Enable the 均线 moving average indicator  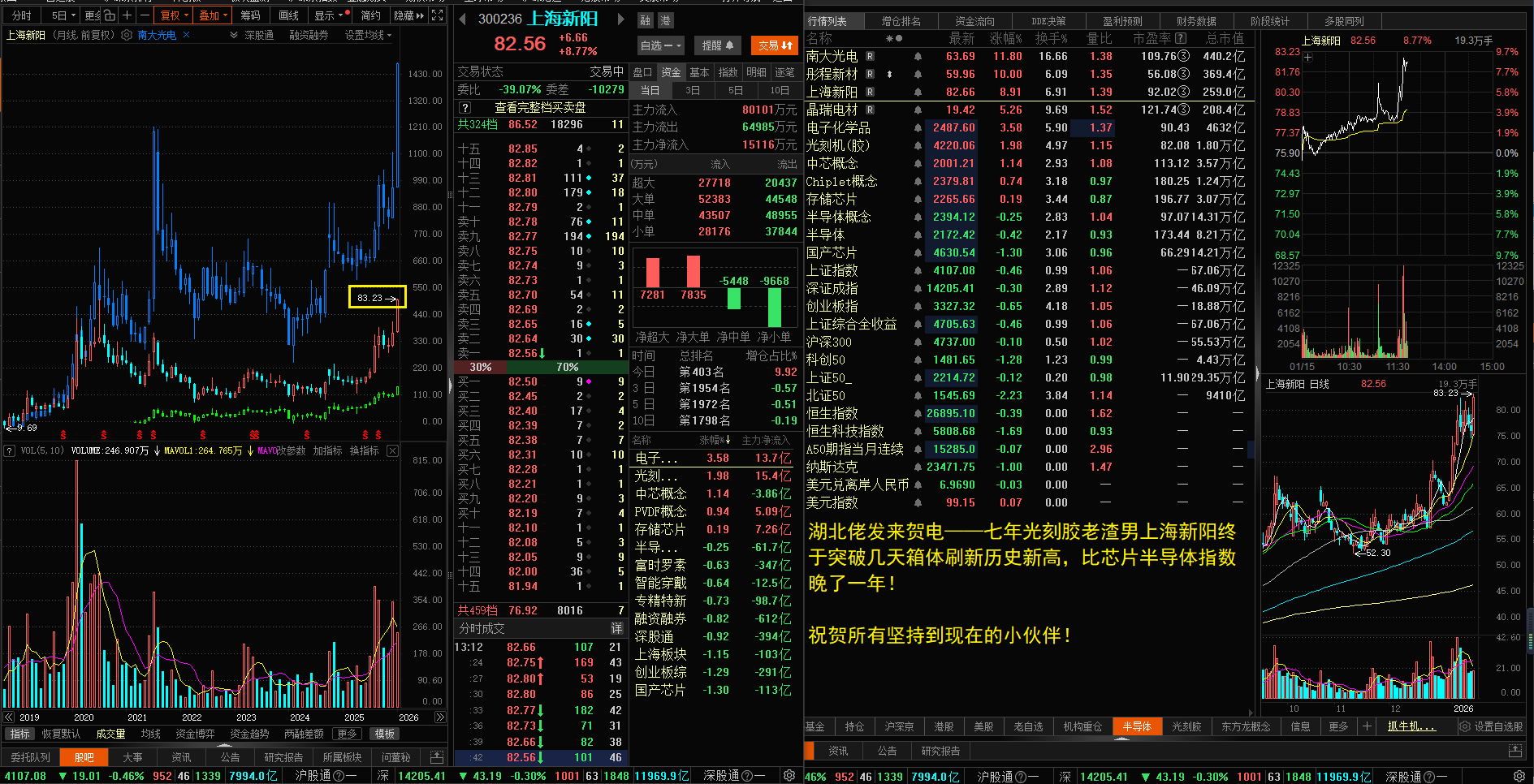pos(151,734)
